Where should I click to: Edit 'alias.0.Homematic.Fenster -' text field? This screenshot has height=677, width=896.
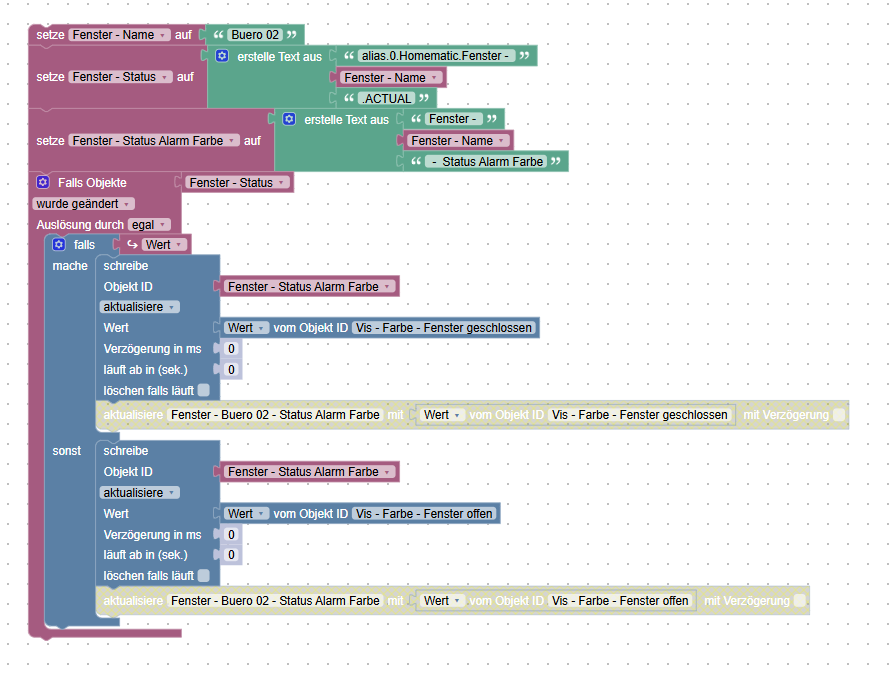click(x=436, y=56)
